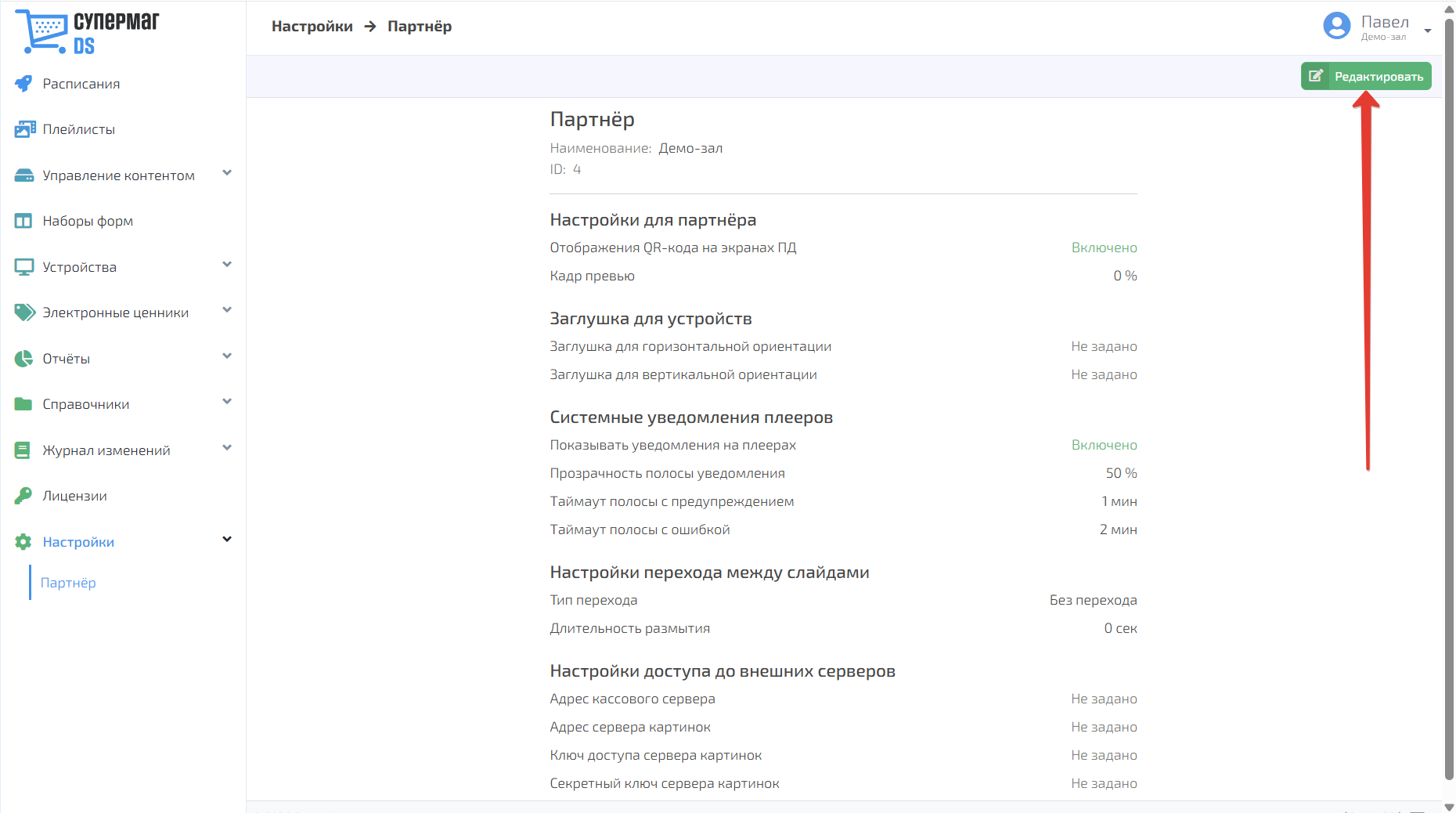Click the Павел user avatar icon
This screenshot has height=813, width=1456.
(1336, 26)
